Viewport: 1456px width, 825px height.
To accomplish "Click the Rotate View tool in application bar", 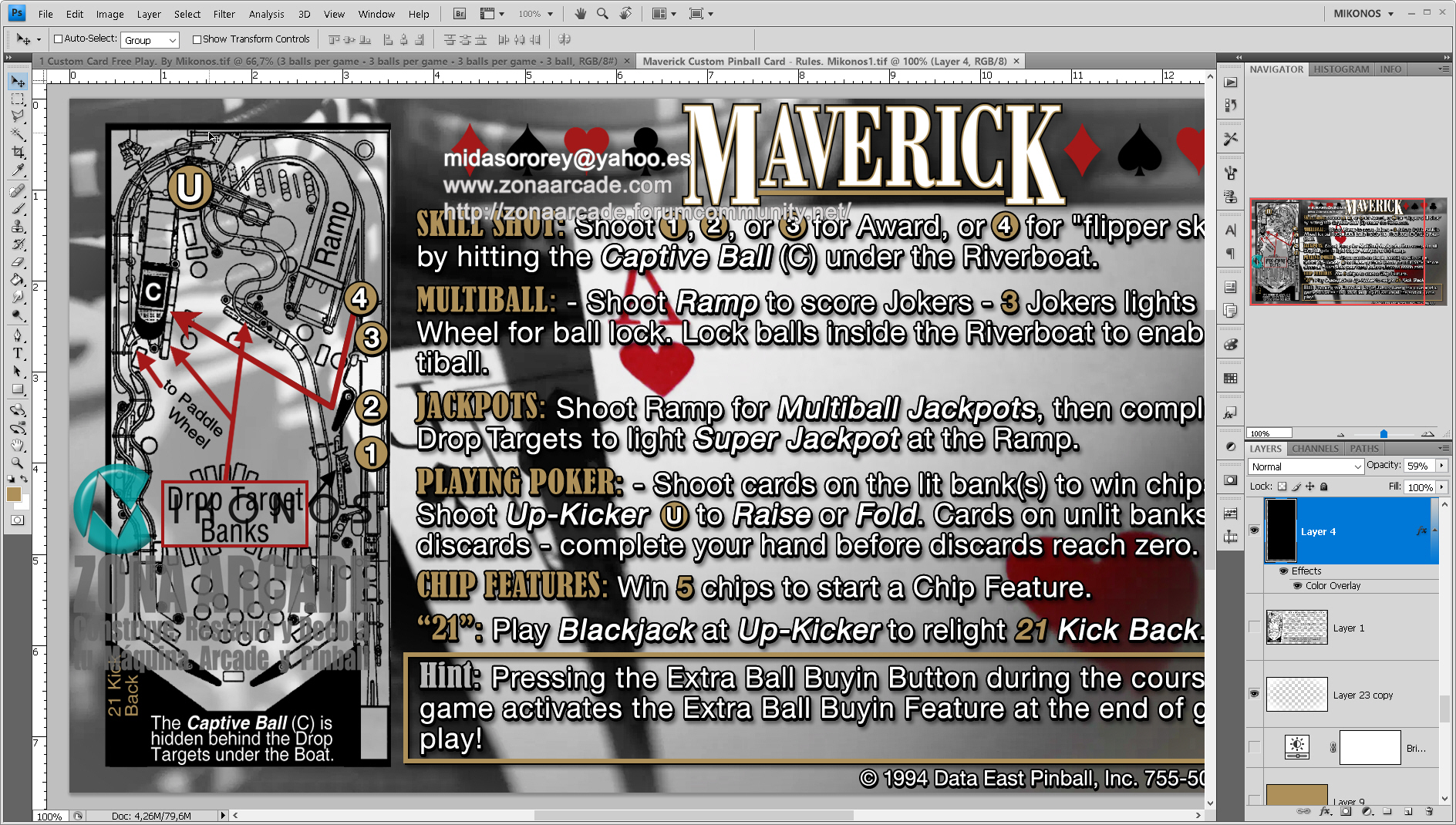I will click(625, 14).
